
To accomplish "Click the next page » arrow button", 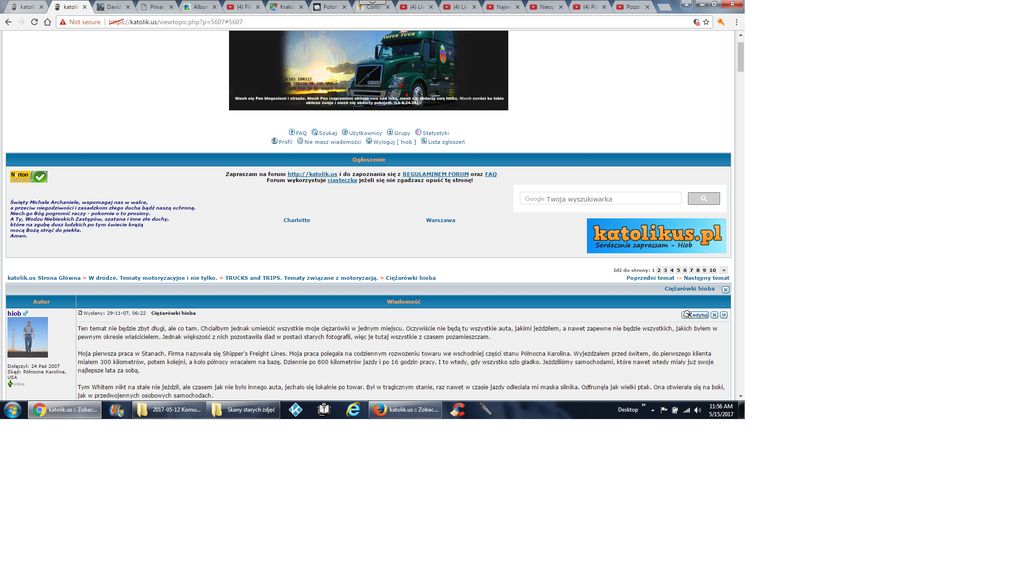I will coord(724,270).
